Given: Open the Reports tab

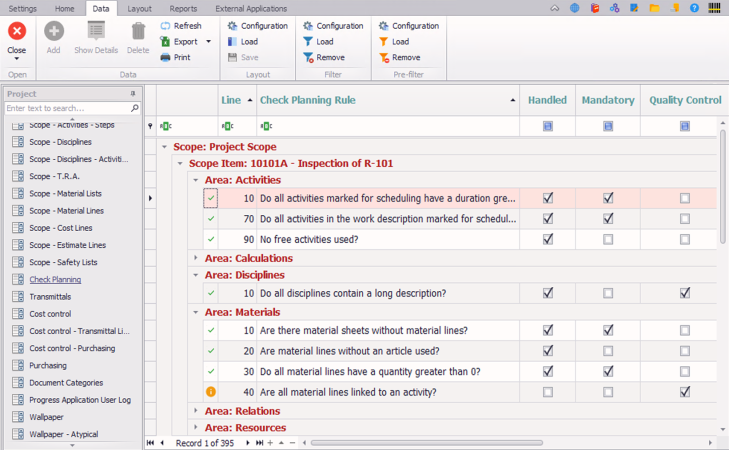Looking at the screenshot, I should point(183,8).
